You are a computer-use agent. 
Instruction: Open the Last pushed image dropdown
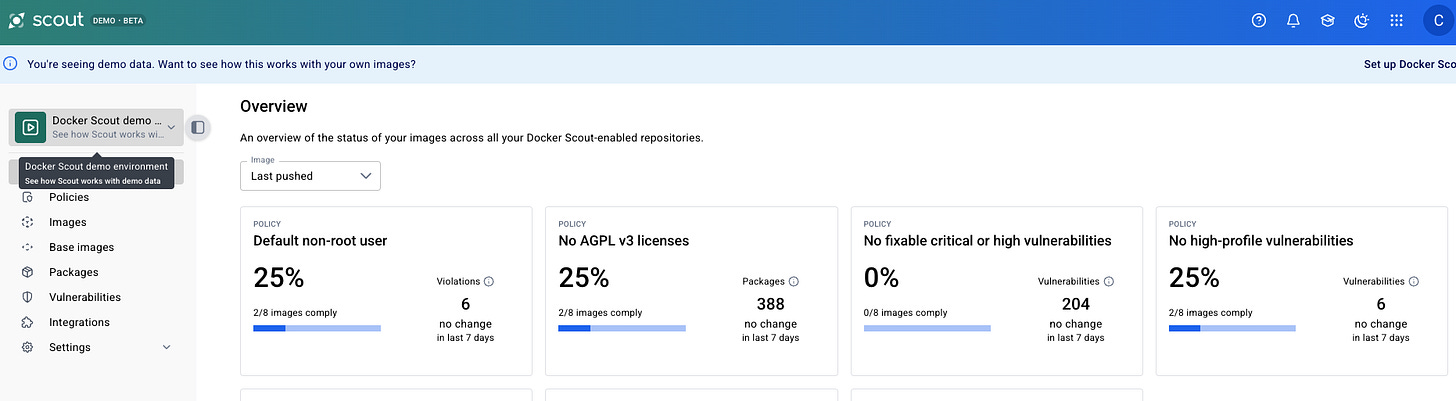point(310,175)
